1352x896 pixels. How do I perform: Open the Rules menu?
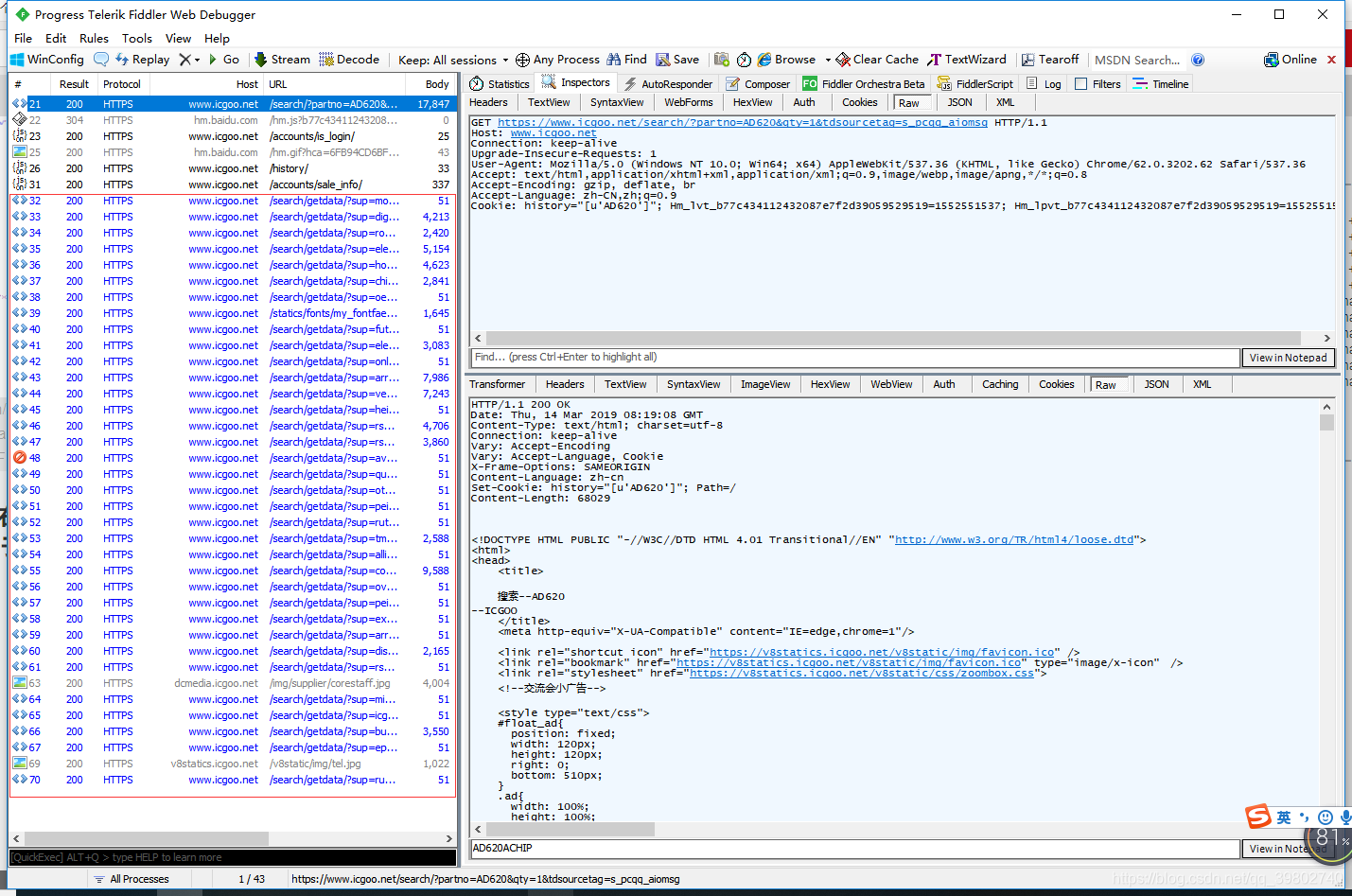tap(94, 39)
